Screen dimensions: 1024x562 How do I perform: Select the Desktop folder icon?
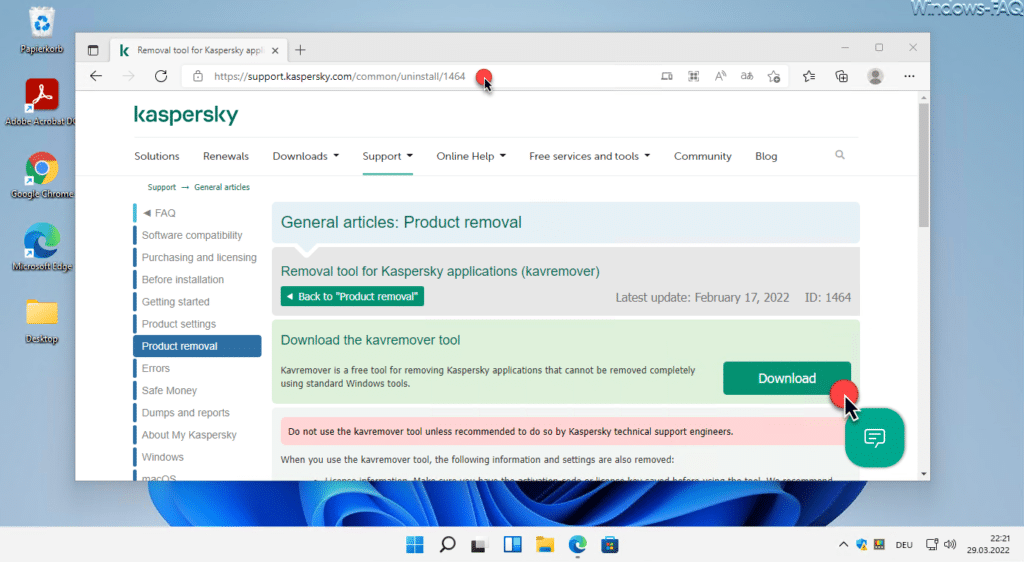[x=42, y=320]
